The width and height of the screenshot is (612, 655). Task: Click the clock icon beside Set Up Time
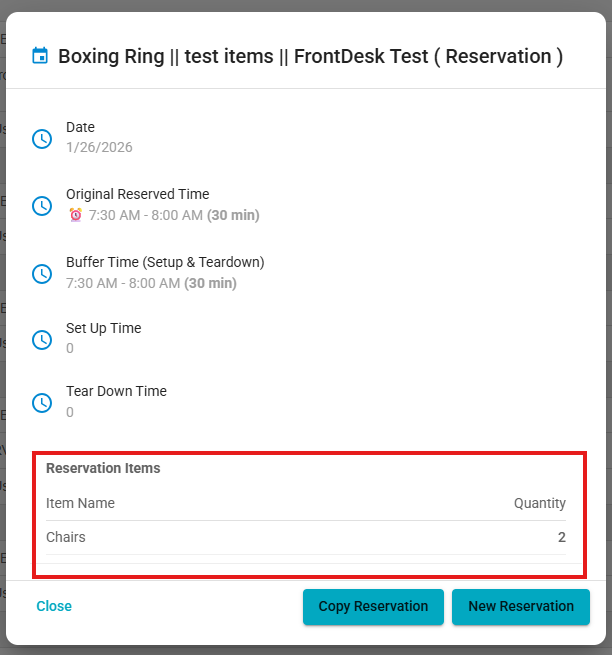click(x=42, y=340)
